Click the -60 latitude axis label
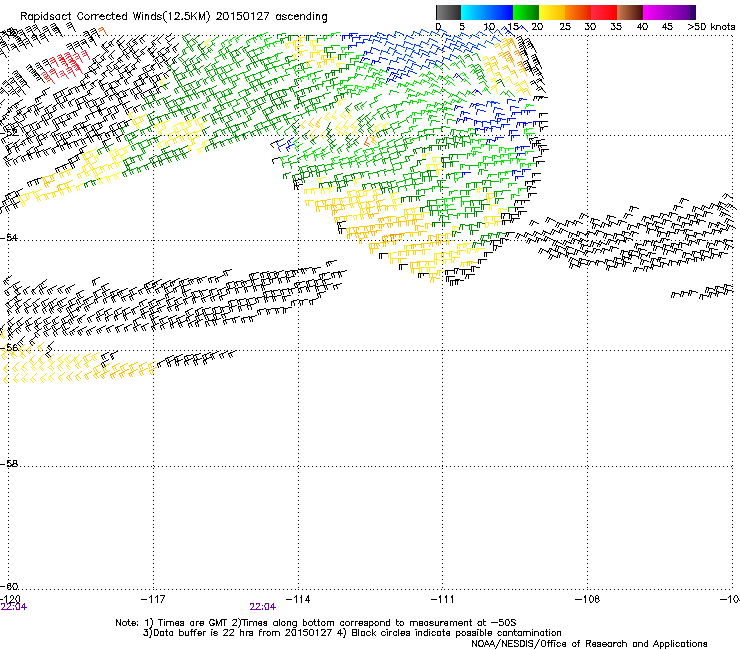740x650 pixels. [x=9, y=586]
